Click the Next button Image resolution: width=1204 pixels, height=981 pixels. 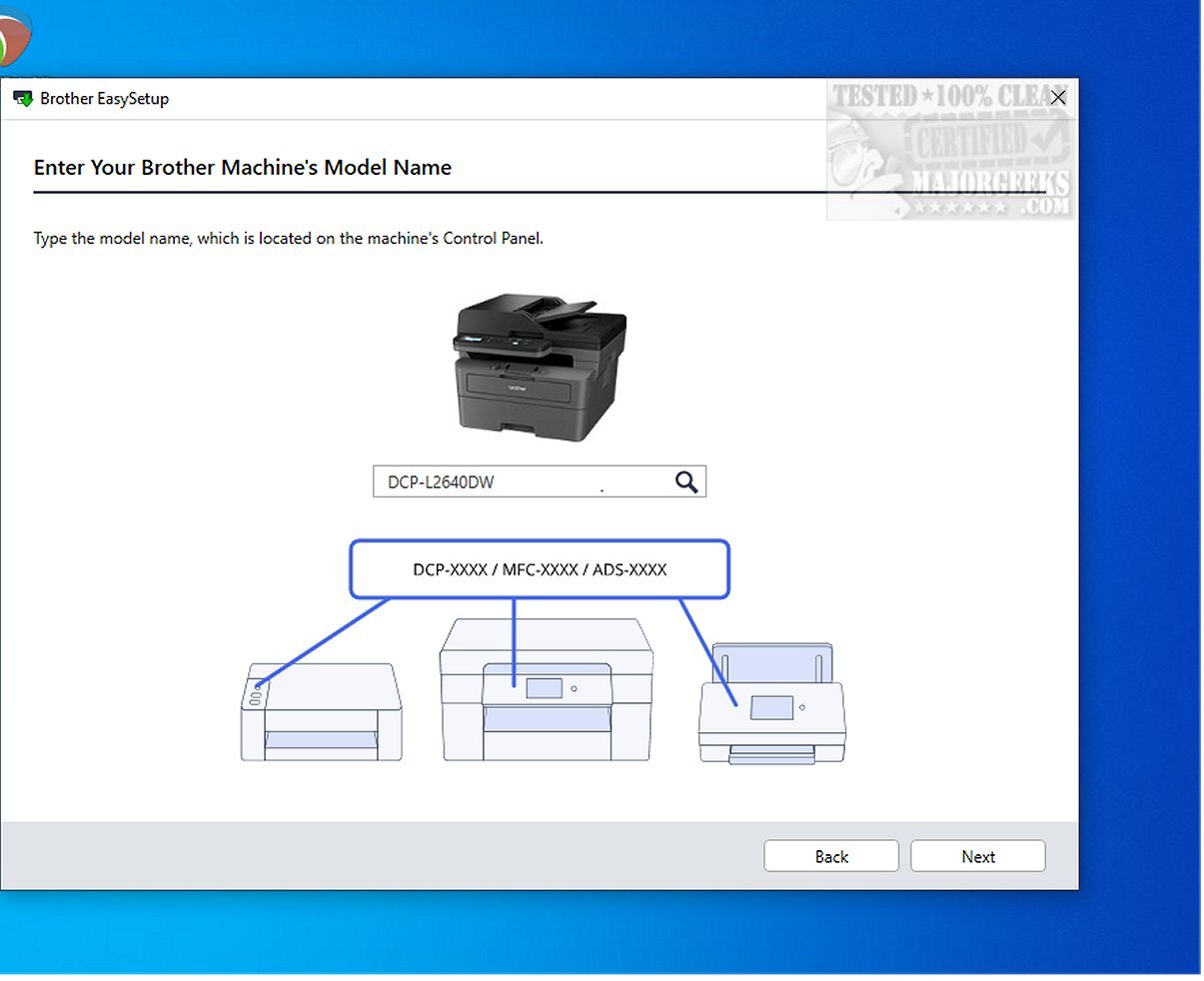point(977,856)
